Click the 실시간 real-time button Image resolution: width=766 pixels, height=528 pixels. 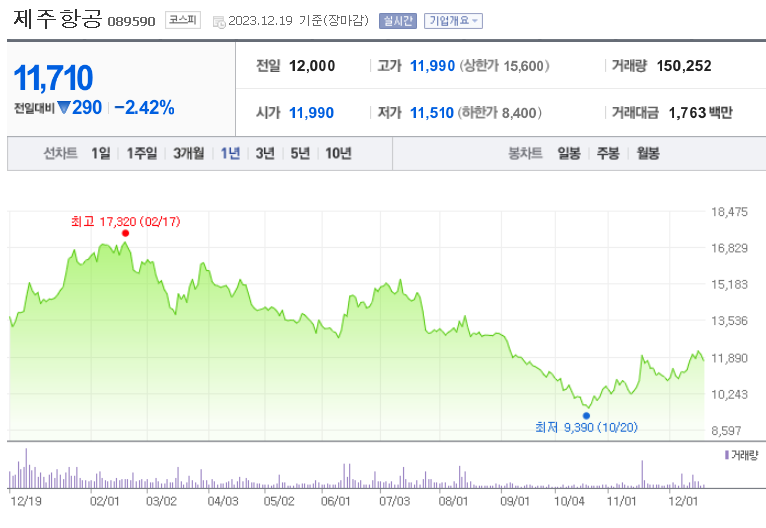point(398,21)
